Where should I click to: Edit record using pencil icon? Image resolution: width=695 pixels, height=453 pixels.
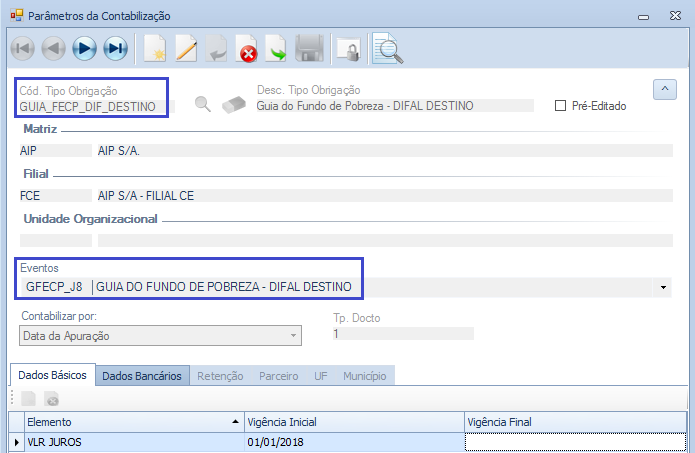pyautogui.click(x=186, y=48)
